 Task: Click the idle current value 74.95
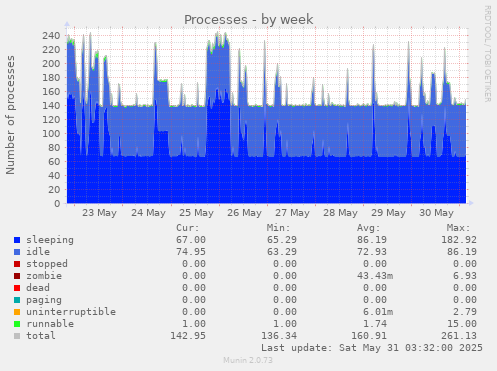point(191,252)
